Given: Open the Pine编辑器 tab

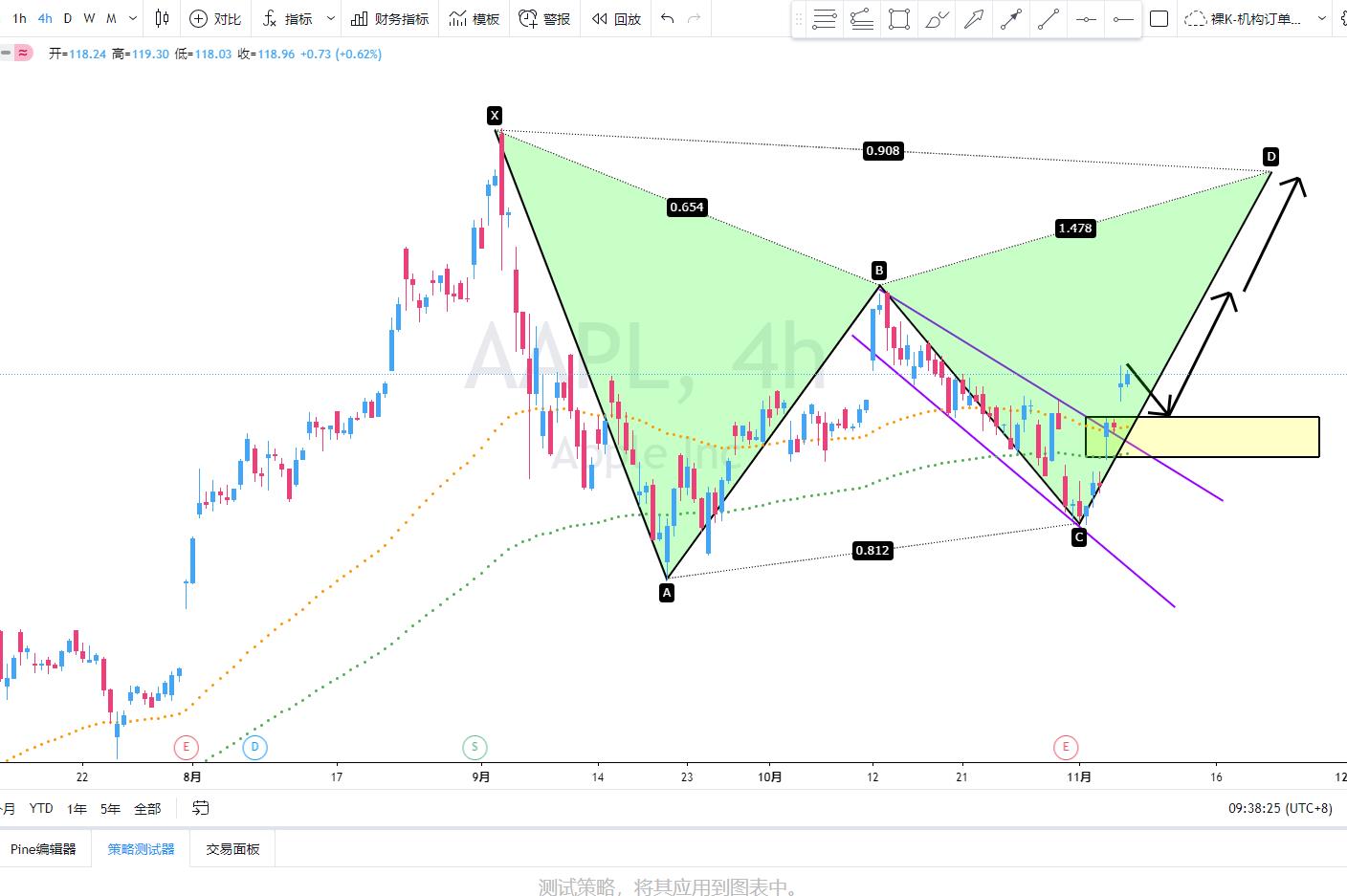Looking at the screenshot, I should [x=43, y=848].
